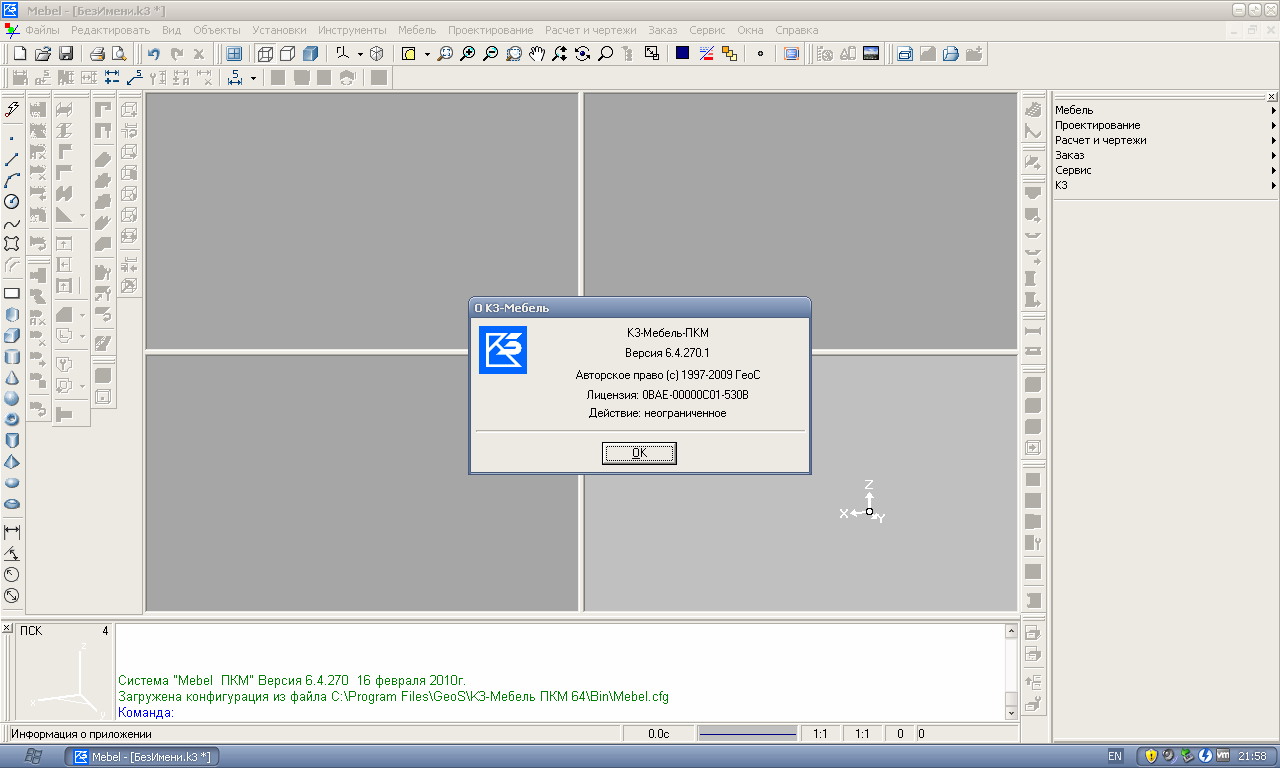Viewport: 1280px width, 768px height.
Task: Click the zoom in magnifier icon
Action: point(467,54)
